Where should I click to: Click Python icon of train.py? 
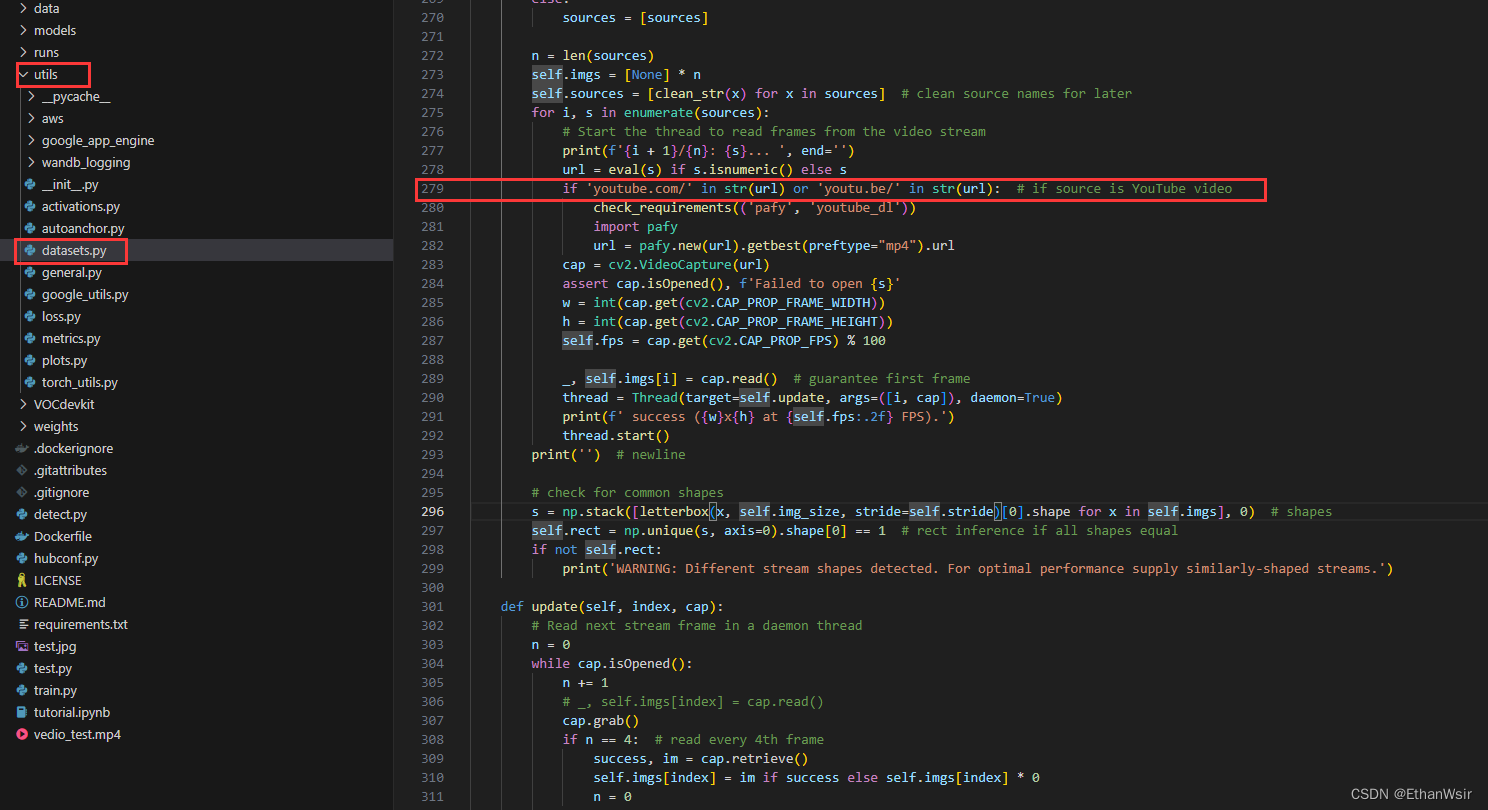[x=22, y=690]
